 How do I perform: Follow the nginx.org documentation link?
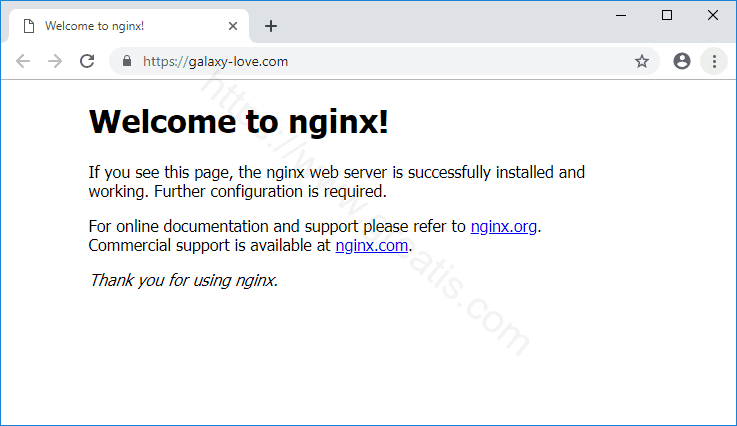(x=504, y=226)
